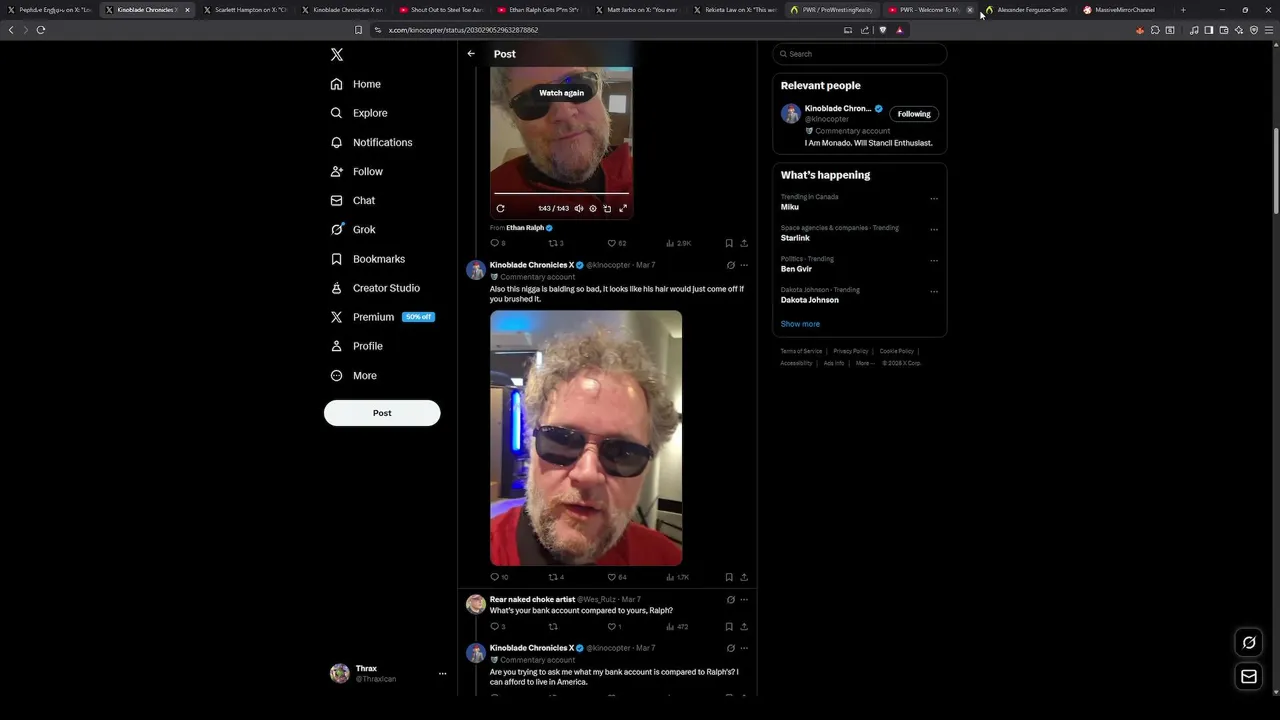This screenshot has width=1280, height=720.
Task: Open the floating messages button
Action: (x=1249, y=677)
